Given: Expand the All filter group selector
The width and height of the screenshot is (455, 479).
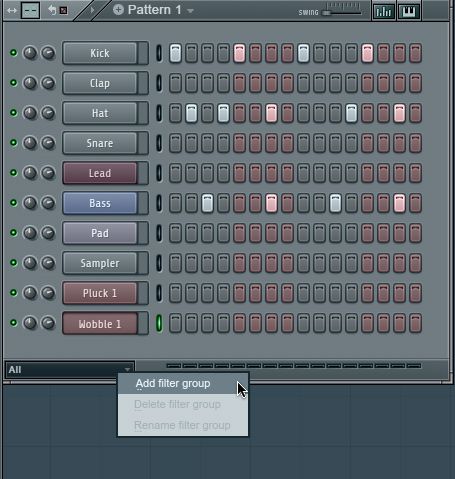Looking at the screenshot, I should pyautogui.click(x=70, y=370).
